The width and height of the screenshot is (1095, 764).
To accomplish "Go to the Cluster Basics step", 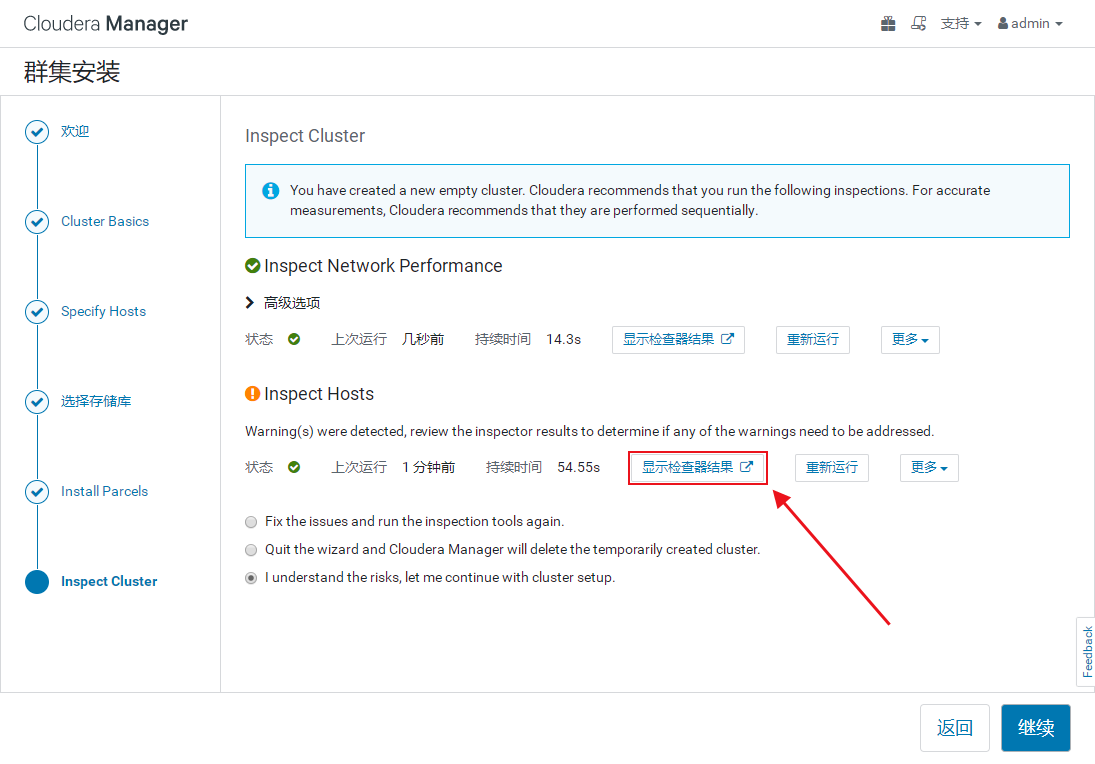I will 105,221.
